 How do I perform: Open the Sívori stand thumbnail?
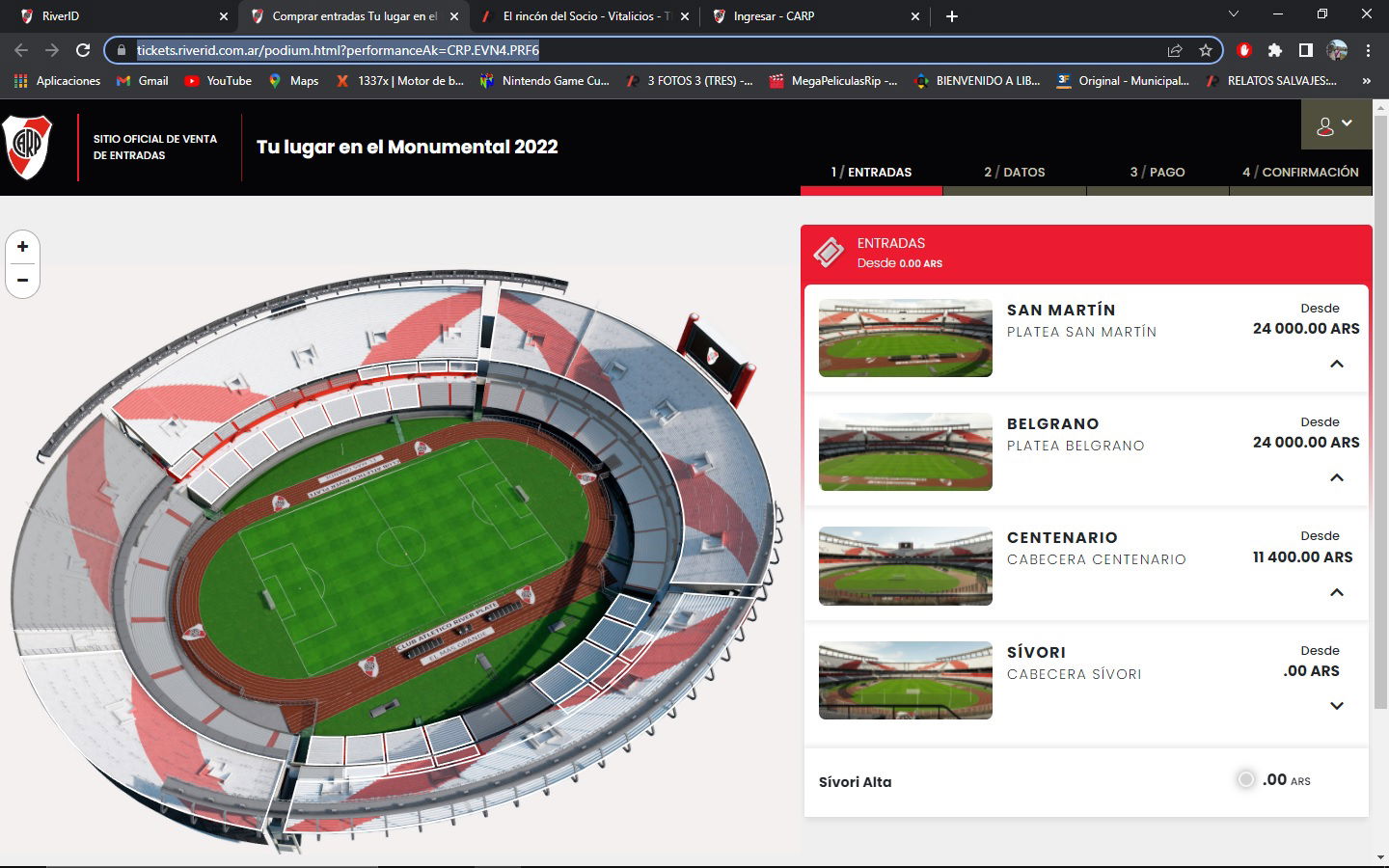tap(906, 680)
